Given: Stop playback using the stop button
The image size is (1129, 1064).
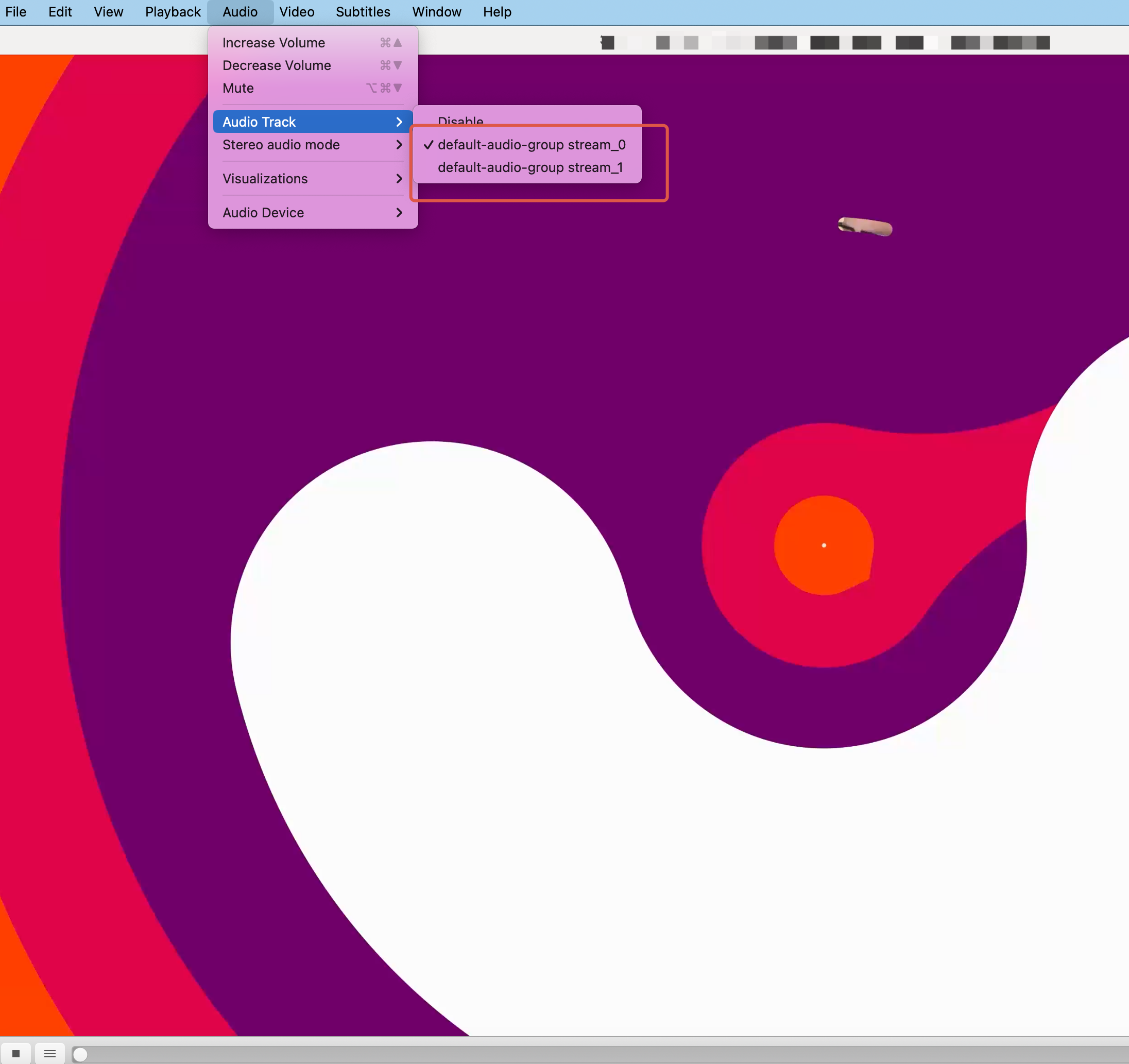Looking at the screenshot, I should (16, 1053).
